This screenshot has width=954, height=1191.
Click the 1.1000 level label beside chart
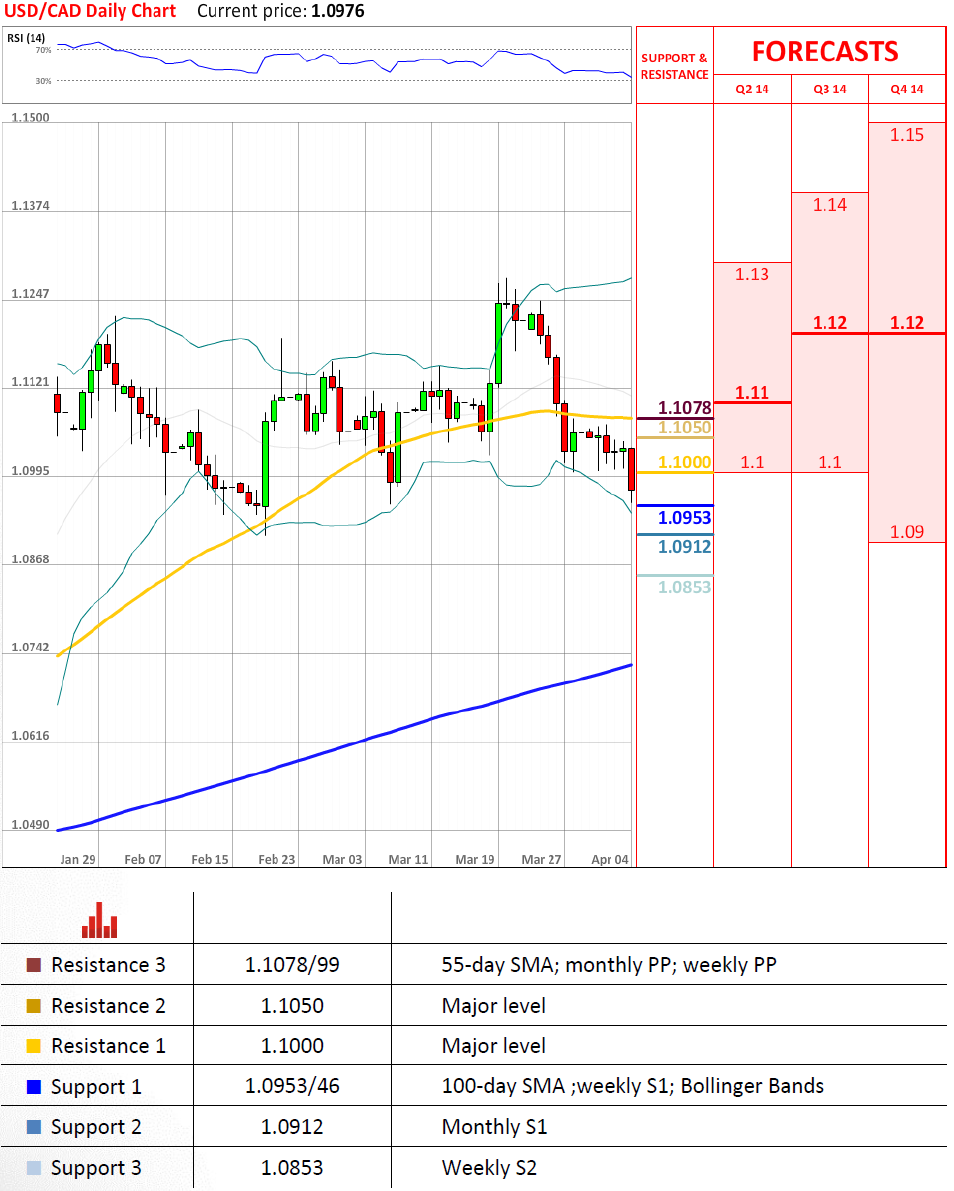tap(684, 463)
